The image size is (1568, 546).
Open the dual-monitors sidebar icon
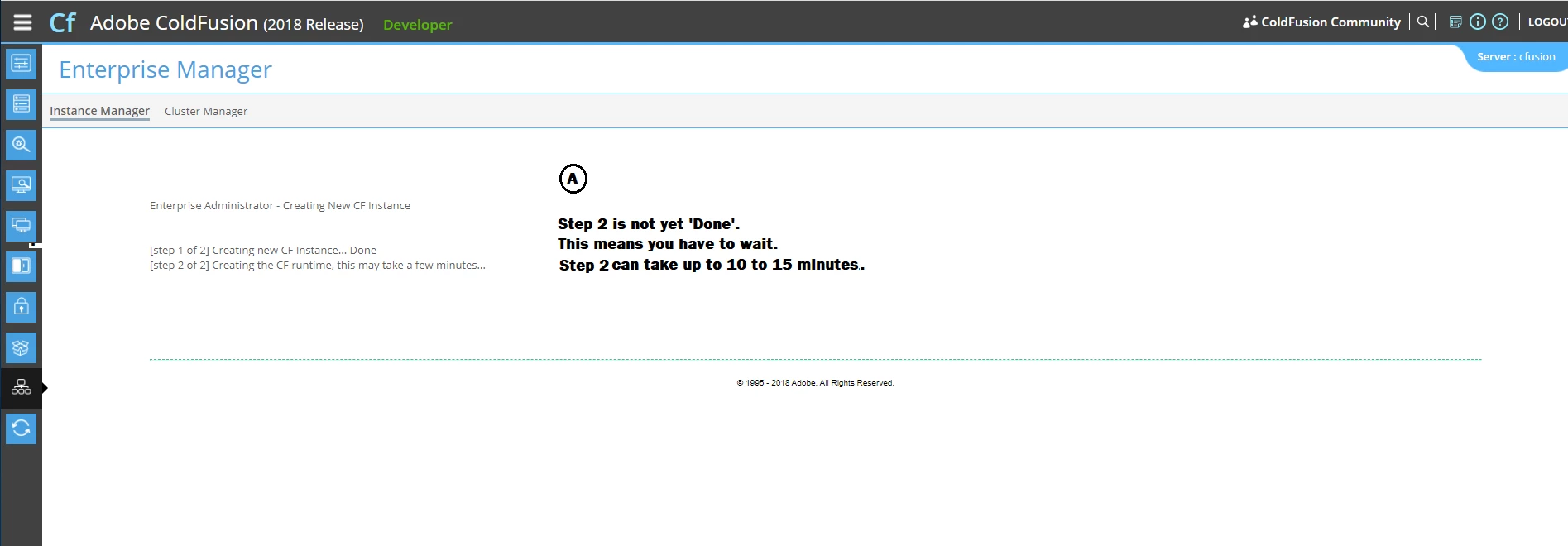coord(22,226)
